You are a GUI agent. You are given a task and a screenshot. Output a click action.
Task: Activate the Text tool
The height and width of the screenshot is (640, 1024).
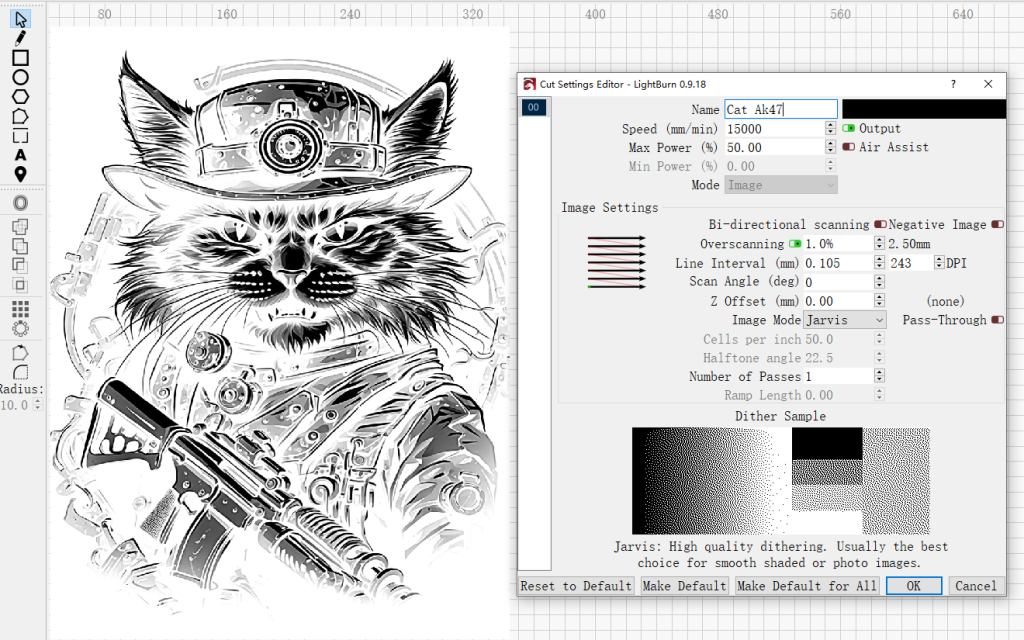[20, 155]
